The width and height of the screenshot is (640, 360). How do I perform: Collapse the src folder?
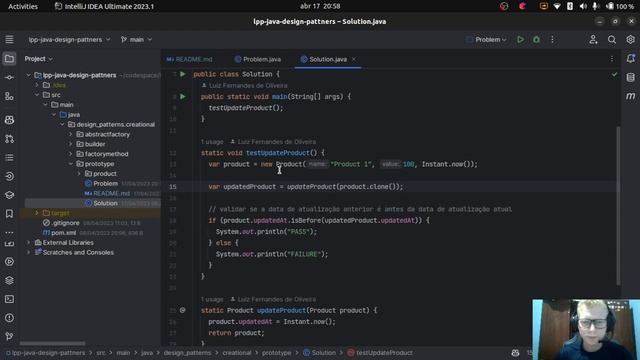click(37, 95)
